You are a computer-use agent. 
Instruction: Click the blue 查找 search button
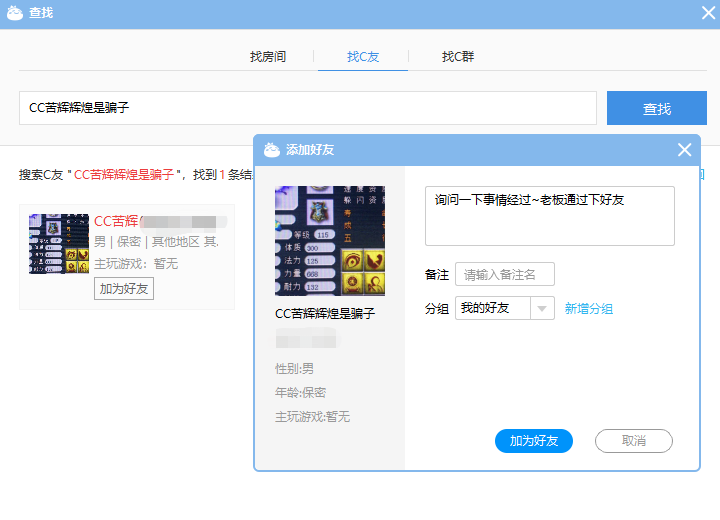click(657, 108)
